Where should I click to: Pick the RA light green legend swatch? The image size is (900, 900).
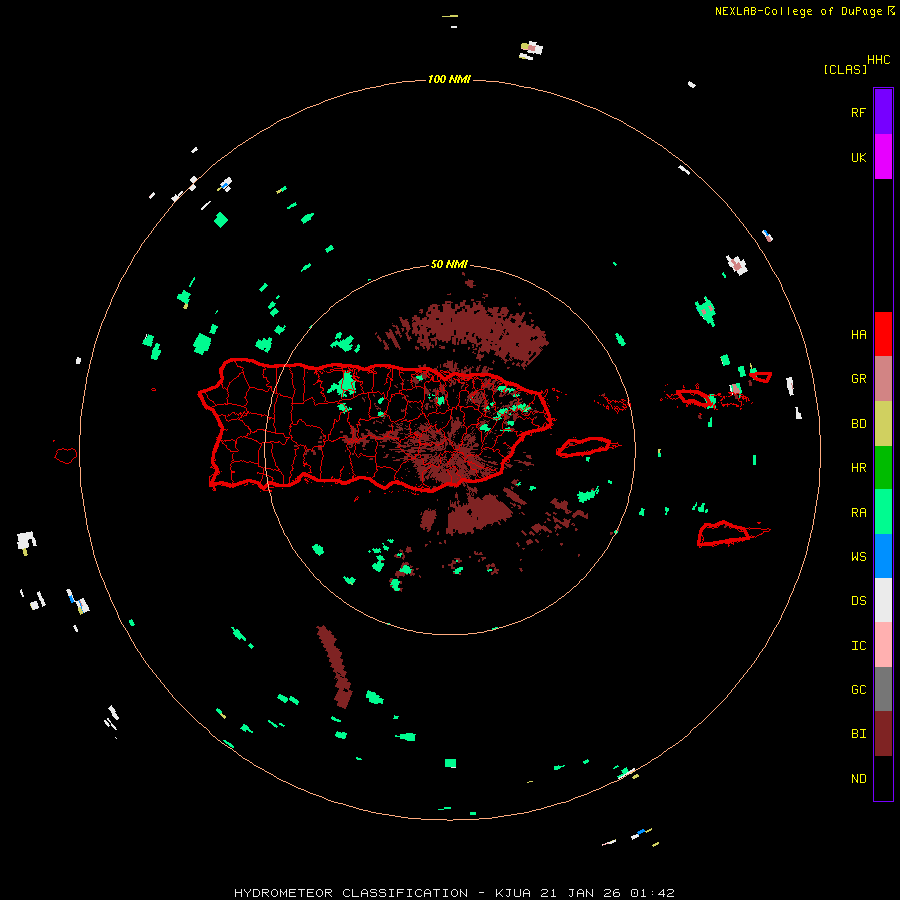(x=883, y=512)
